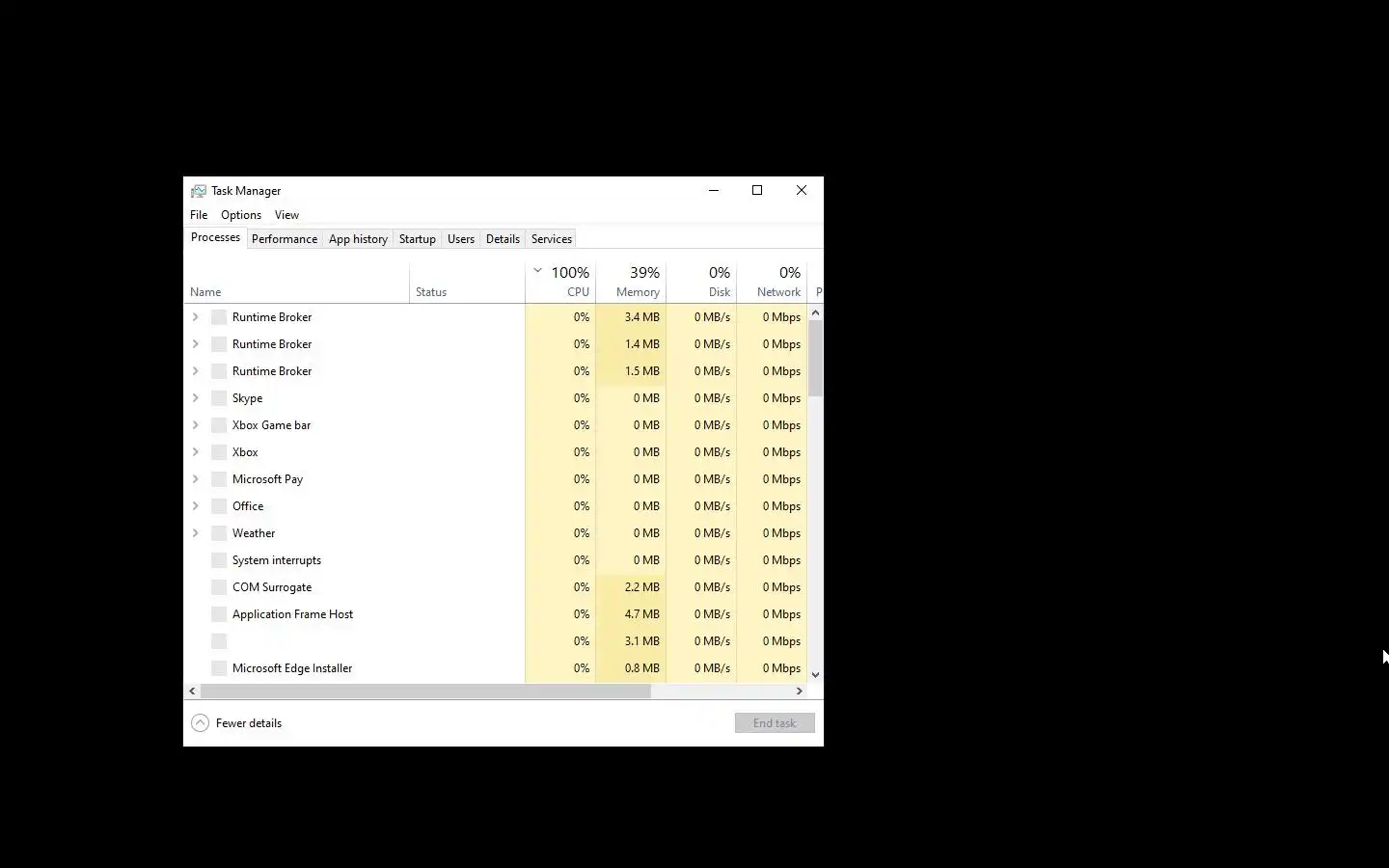This screenshot has width=1389, height=868.
Task: Switch to the Performance tab
Action: point(285,239)
